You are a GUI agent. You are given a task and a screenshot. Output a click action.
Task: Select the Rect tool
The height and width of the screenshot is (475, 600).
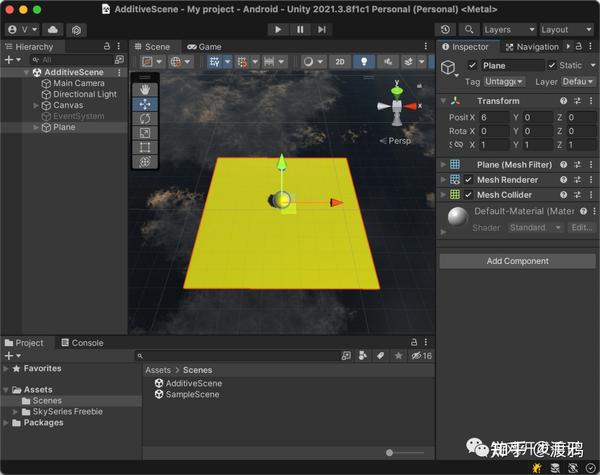(x=145, y=147)
